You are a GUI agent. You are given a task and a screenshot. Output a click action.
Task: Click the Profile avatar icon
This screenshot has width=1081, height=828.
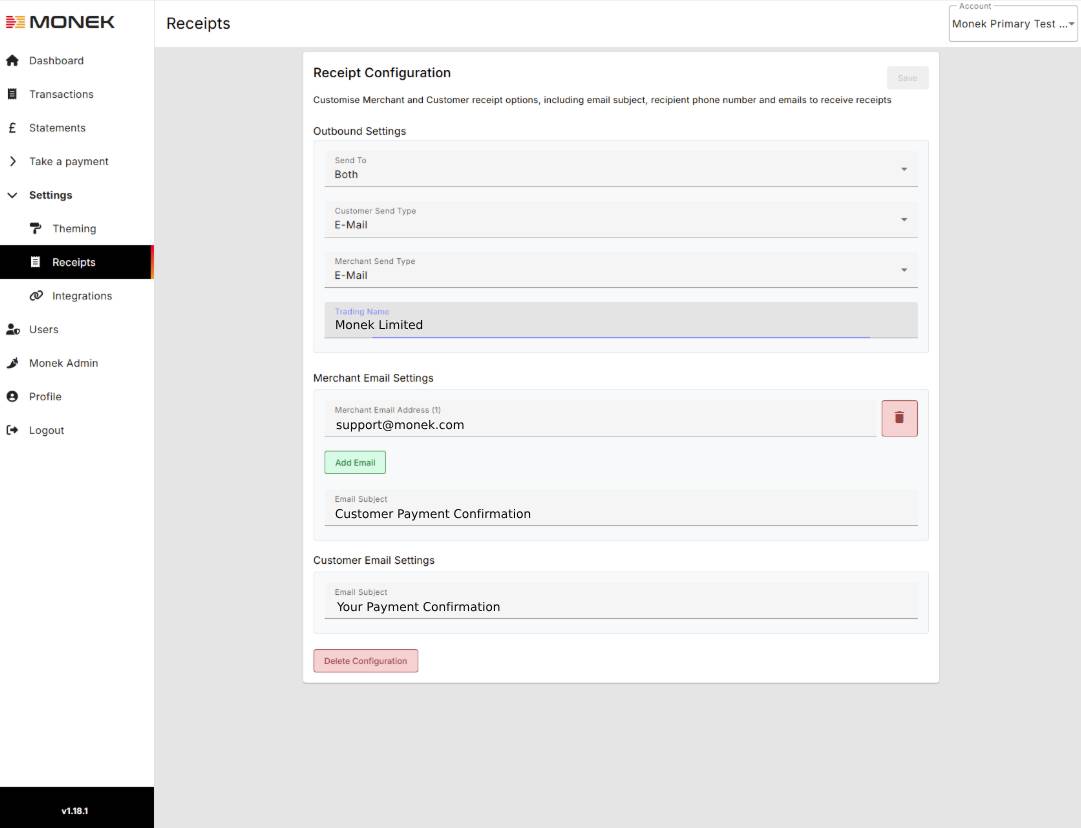pyautogui.click(x=12, y=396)
